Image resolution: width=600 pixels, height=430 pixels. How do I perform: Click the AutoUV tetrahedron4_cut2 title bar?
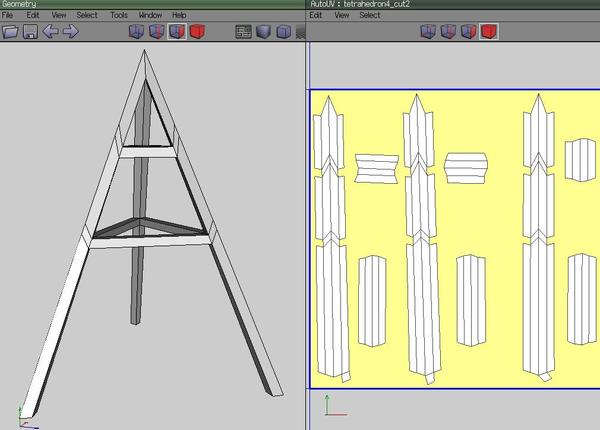click(x=453, y=4)
